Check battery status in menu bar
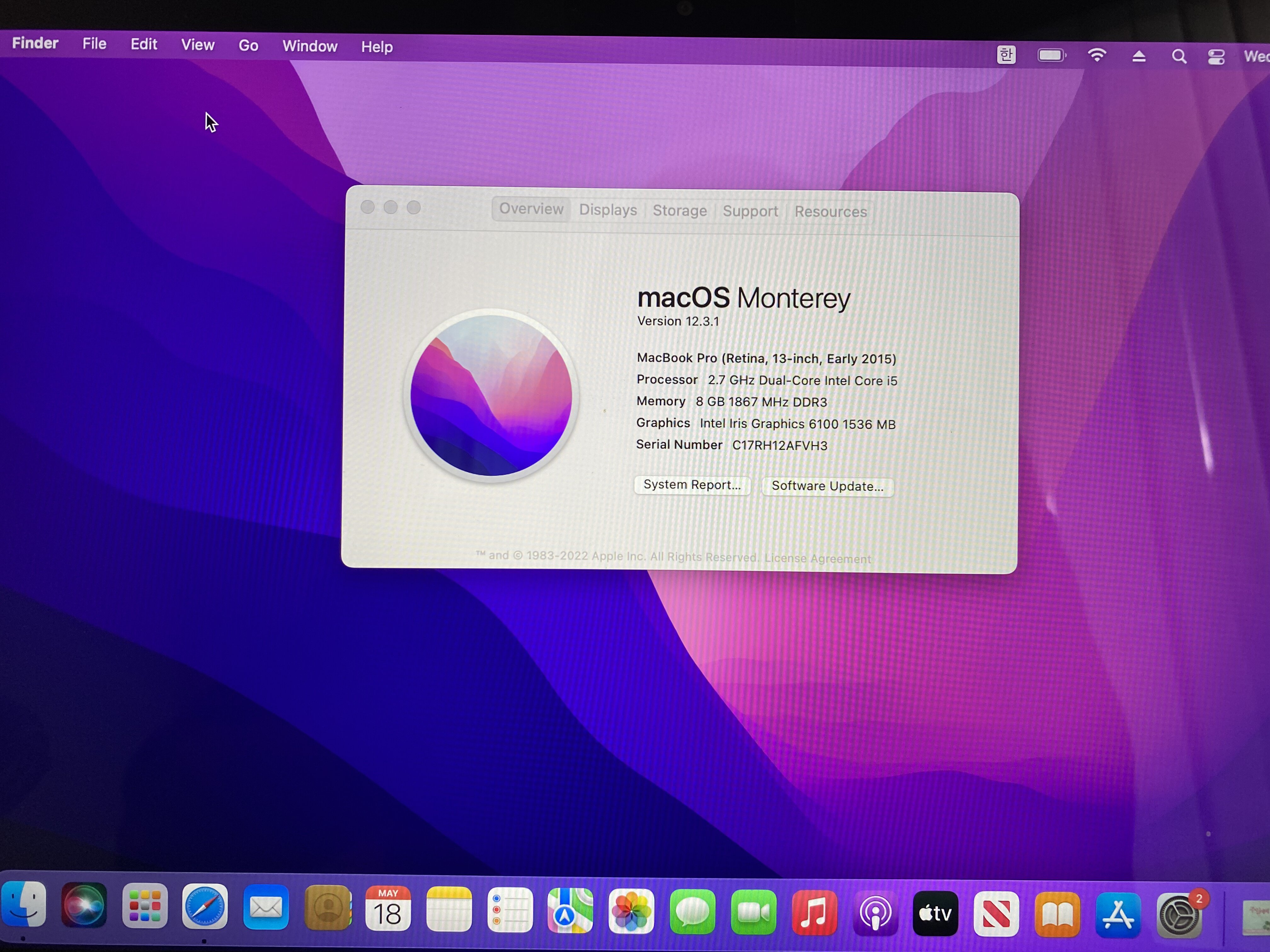The image size is (1270, 952). [x=1052, y=55]
